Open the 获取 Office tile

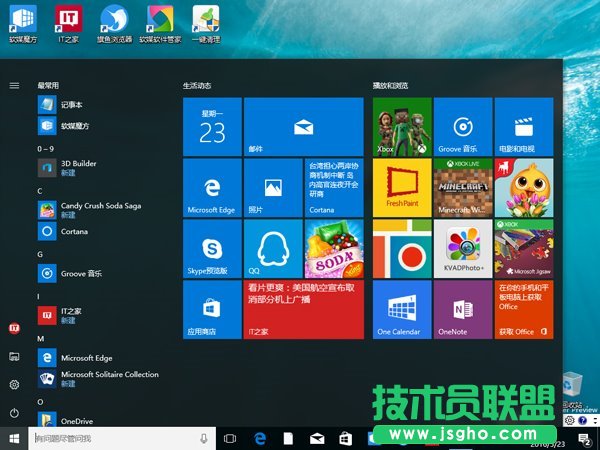point(524,309)
